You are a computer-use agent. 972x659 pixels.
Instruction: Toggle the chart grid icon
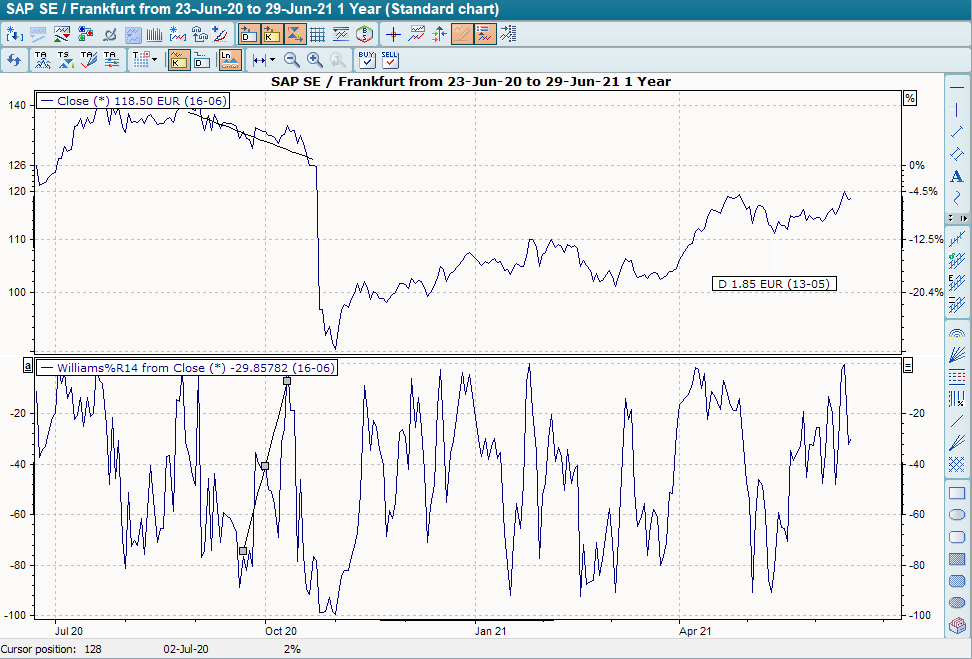[x=317, y=33]
